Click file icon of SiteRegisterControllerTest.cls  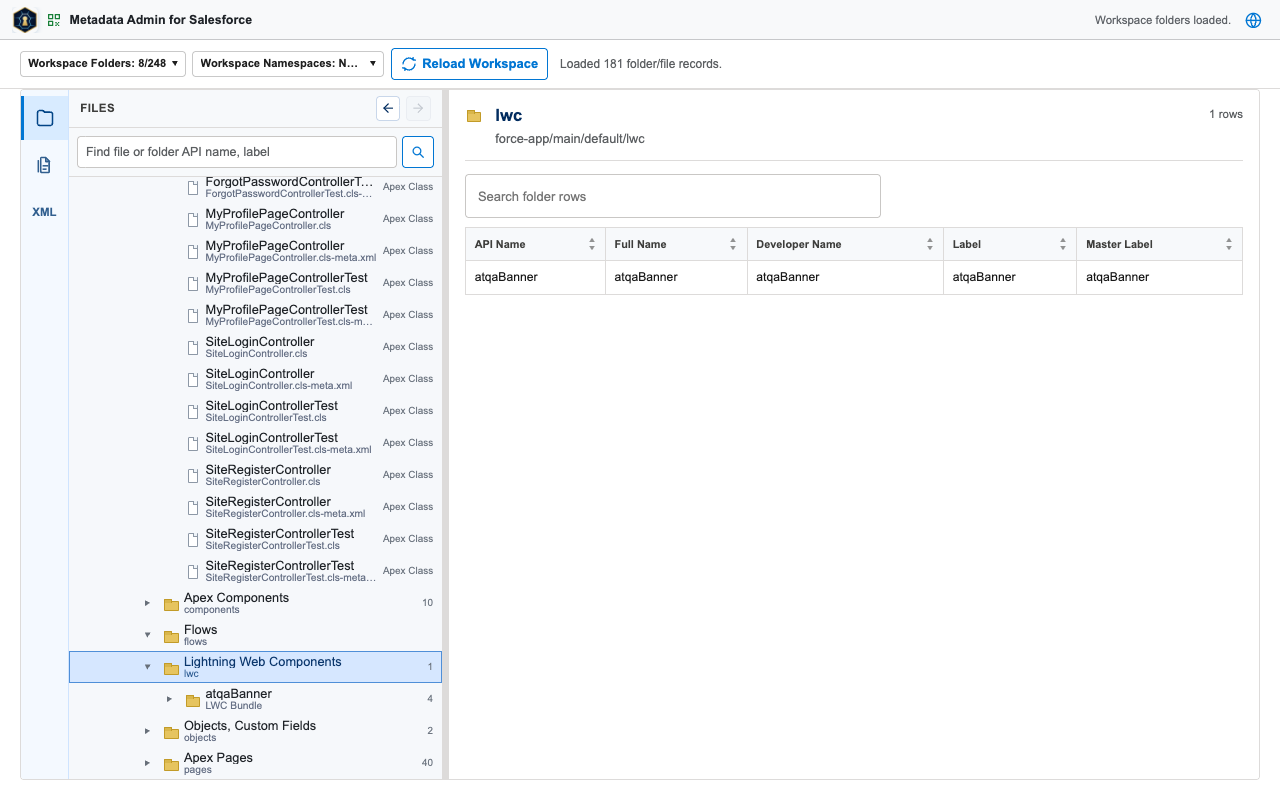coord(193,539)
